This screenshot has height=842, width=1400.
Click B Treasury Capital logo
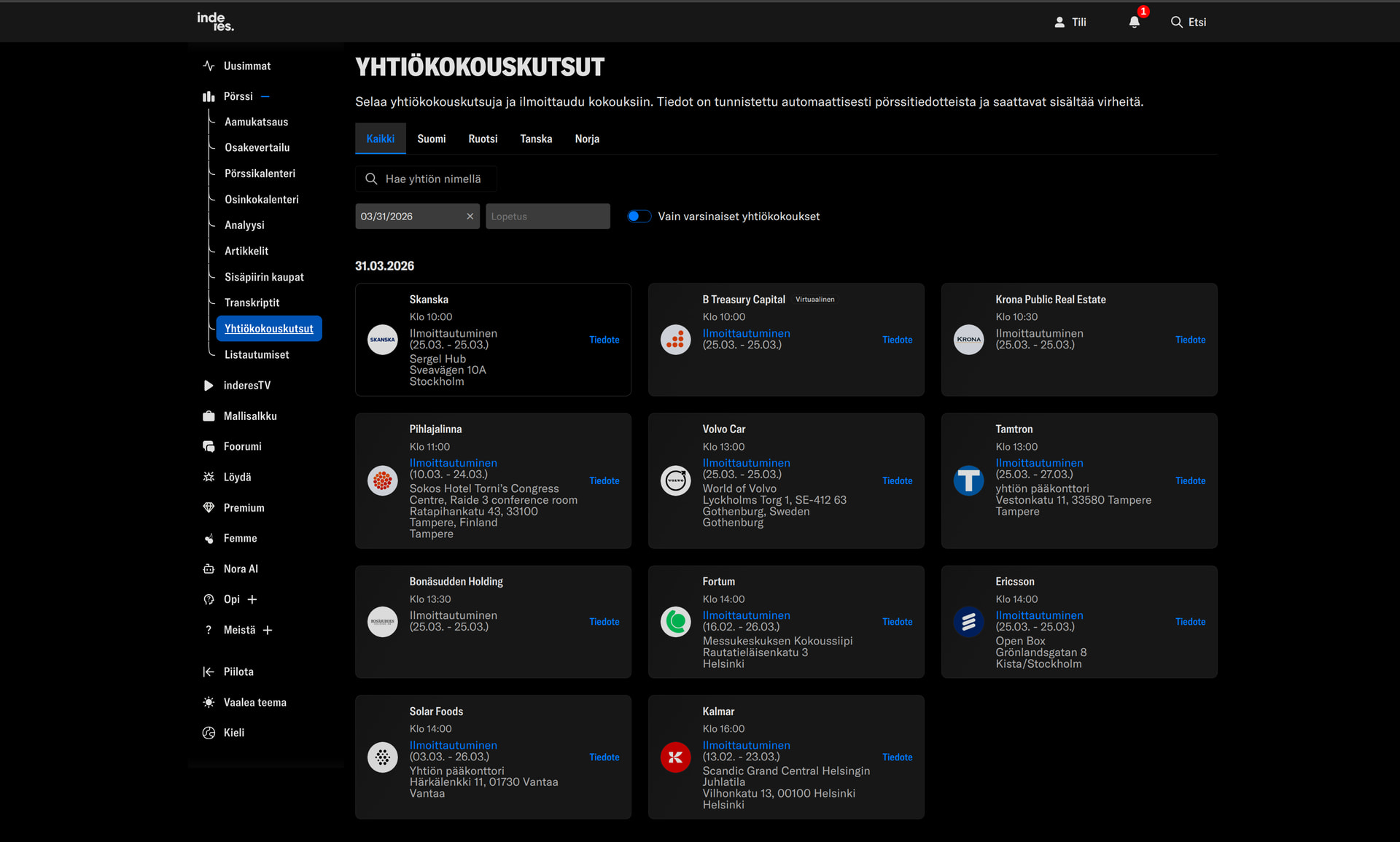pyautogui.click(x=675, y=340)
